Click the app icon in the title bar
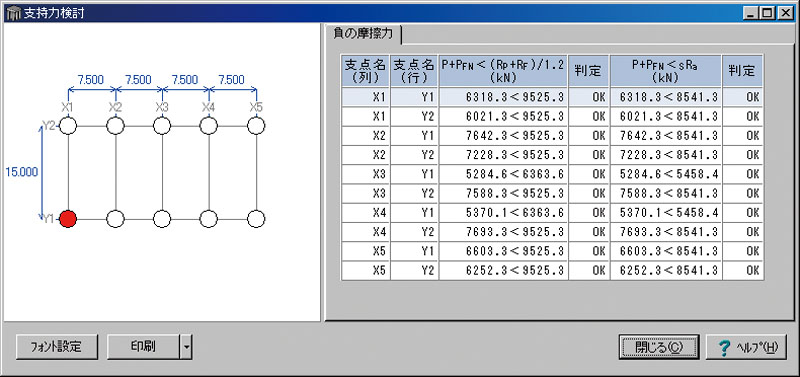Screen dimensions: 800x377 pos(14,13)
